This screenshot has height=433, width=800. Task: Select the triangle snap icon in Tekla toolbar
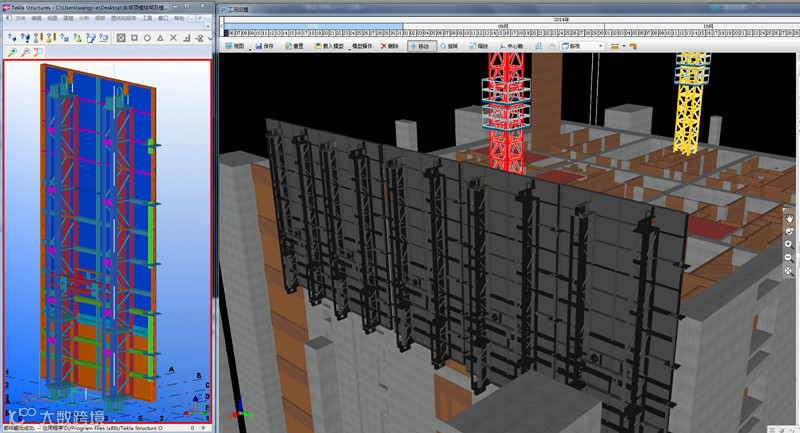[x=161, y=38]
